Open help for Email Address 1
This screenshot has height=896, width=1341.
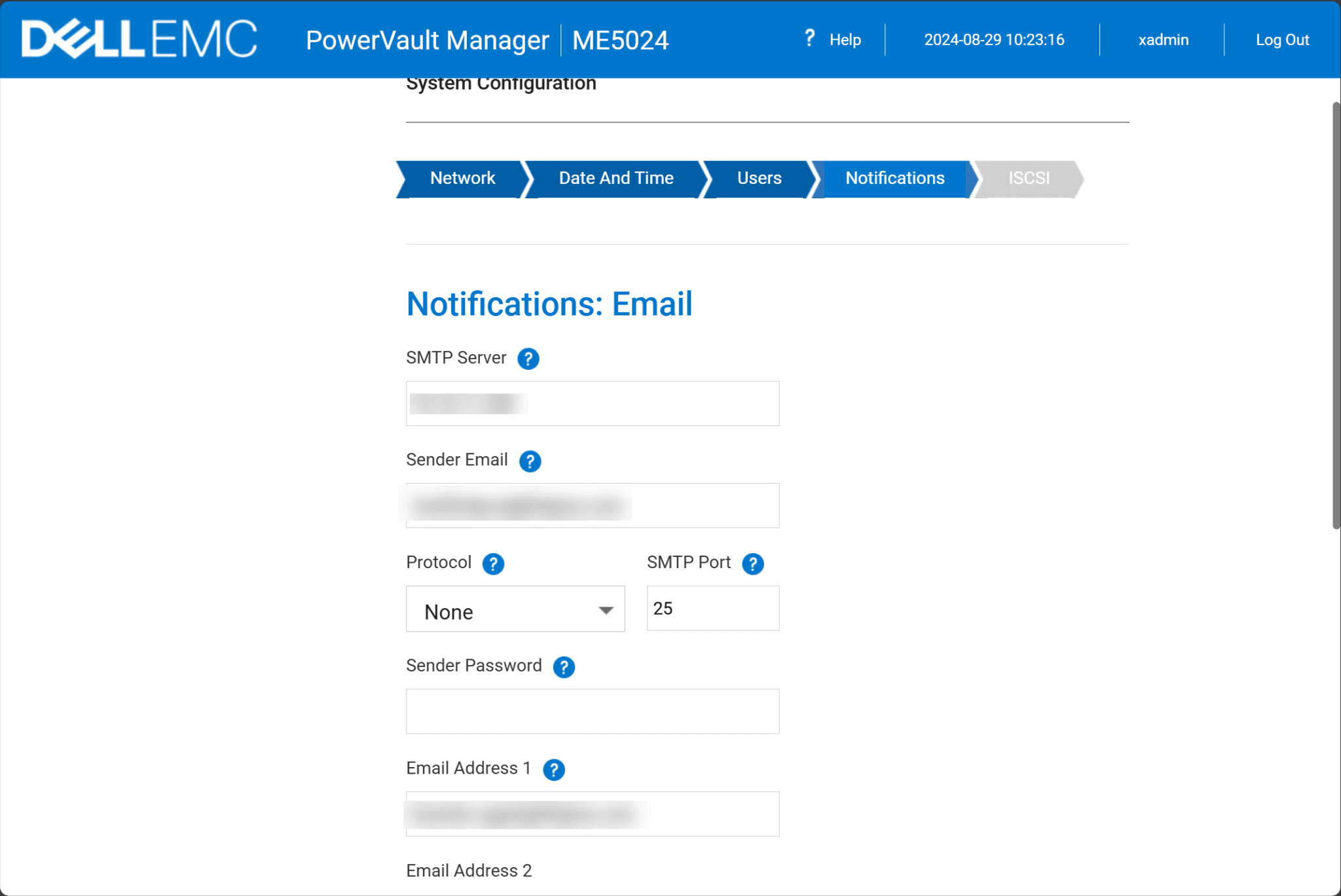click(x=553, y=770)
